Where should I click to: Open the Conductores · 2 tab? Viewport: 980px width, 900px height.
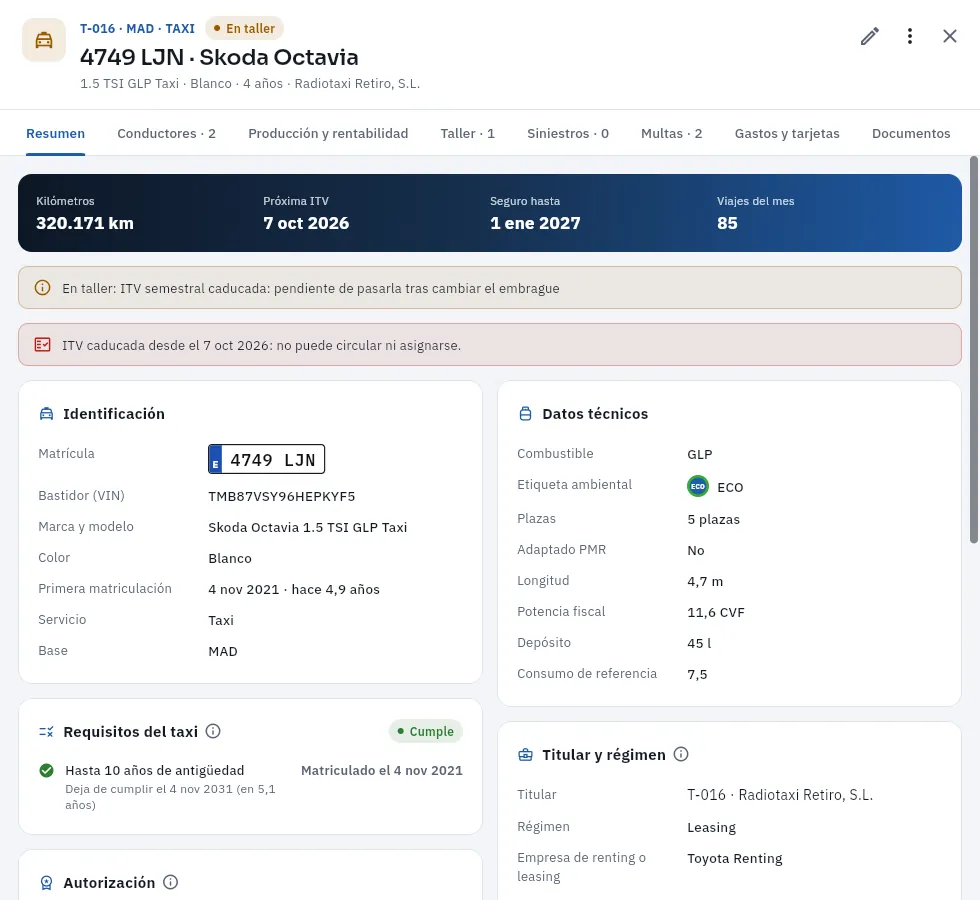coord(166,134)
